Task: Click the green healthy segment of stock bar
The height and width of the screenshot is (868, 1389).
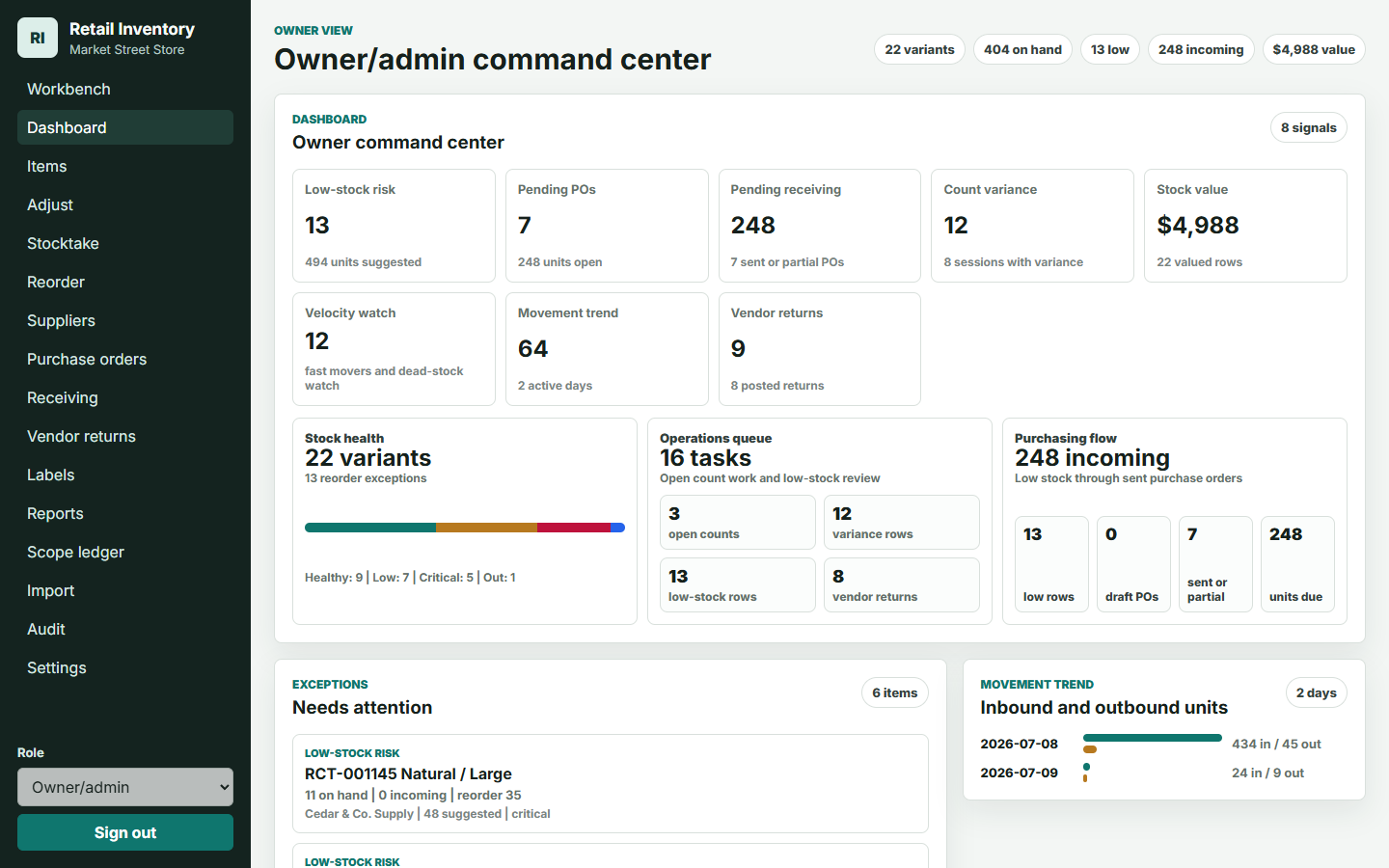Action: point(370,528)
